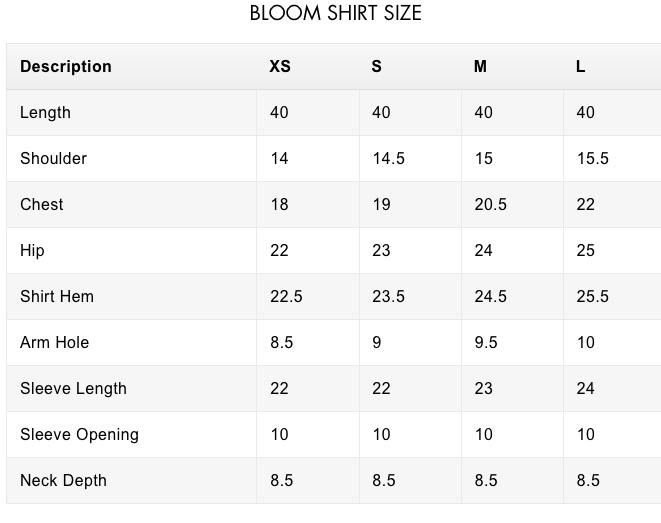Select the Sleeve Length row label
Screen dimensions: 661x523
73,389
